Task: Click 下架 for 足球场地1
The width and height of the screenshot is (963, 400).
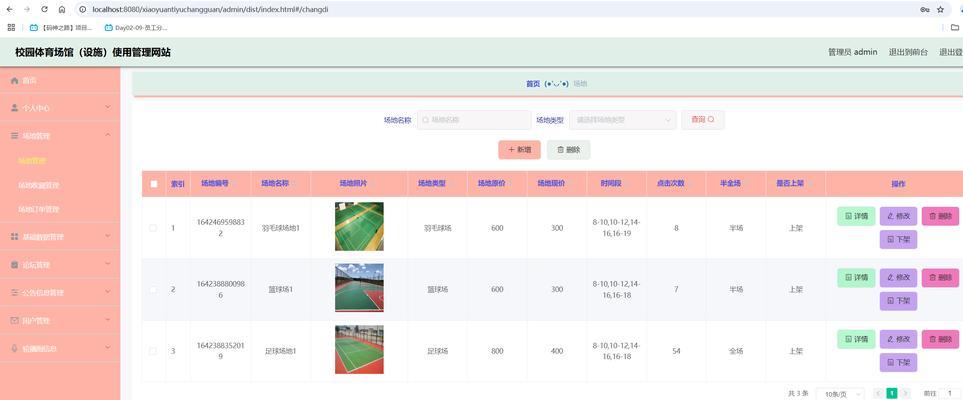Action: (899, 363)
